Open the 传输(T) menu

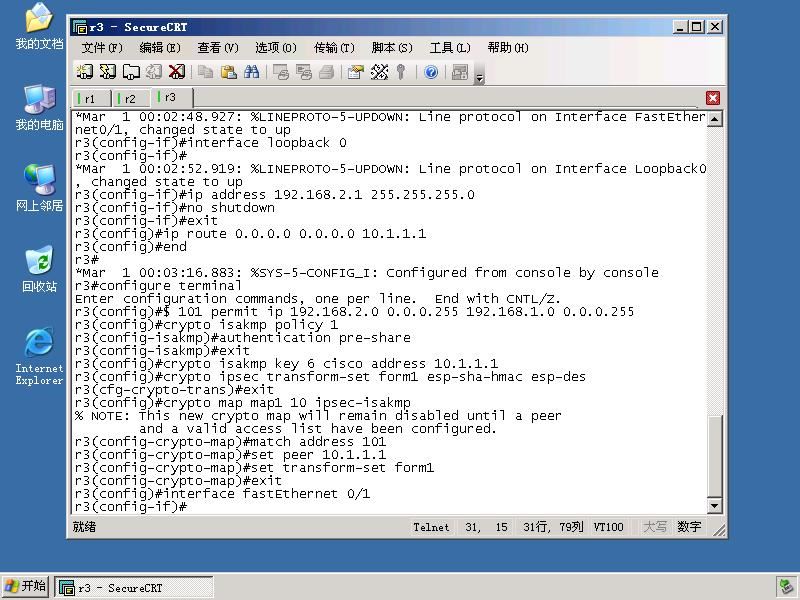[334, 48]
